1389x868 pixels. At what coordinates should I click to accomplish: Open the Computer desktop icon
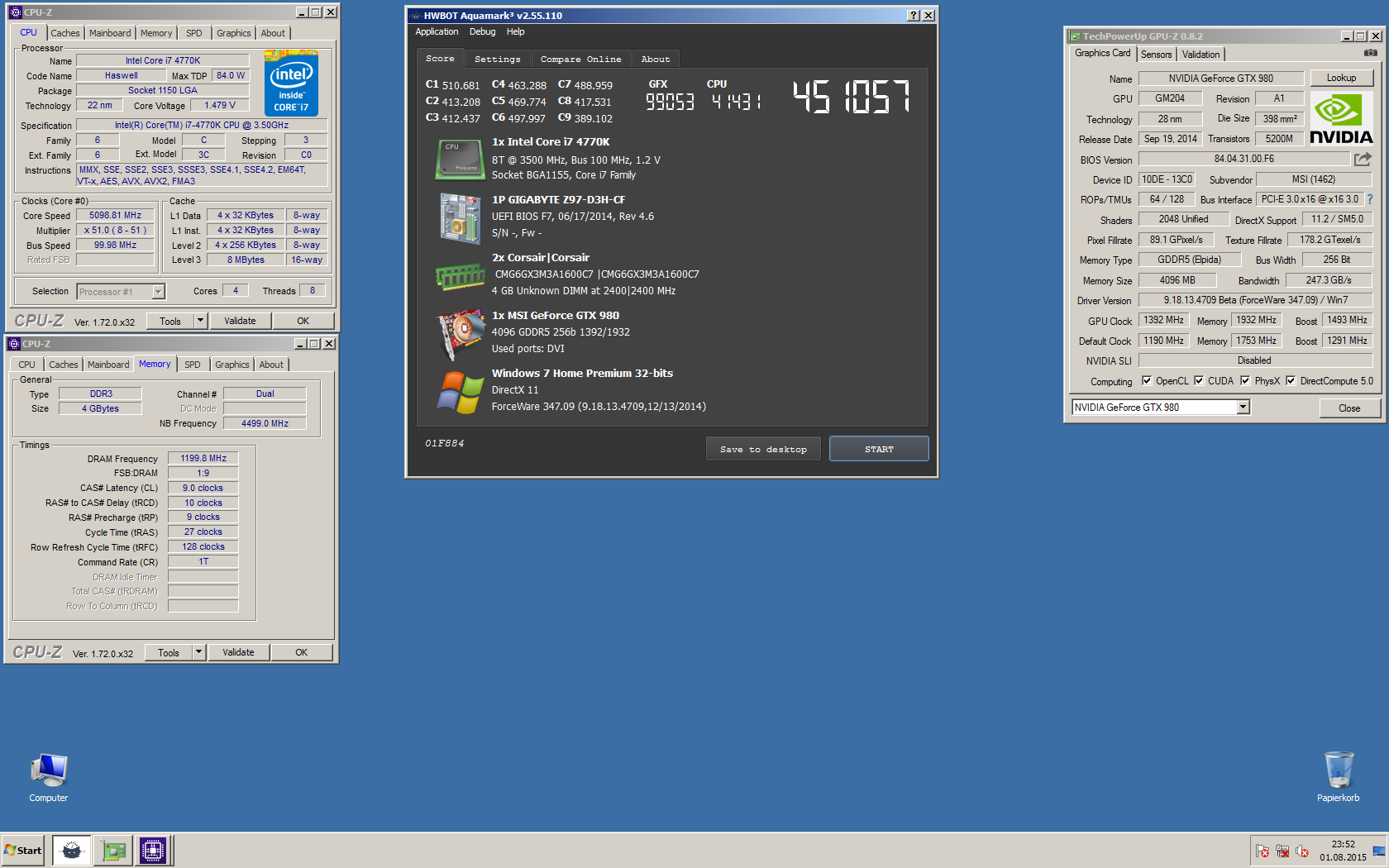pyautogui.click(x=49, y=778)
